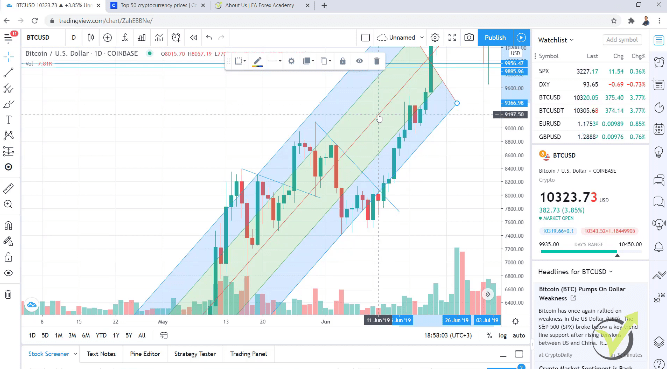Select the text annotation tool
Screen dimensions: 667x369
(9, 120)
